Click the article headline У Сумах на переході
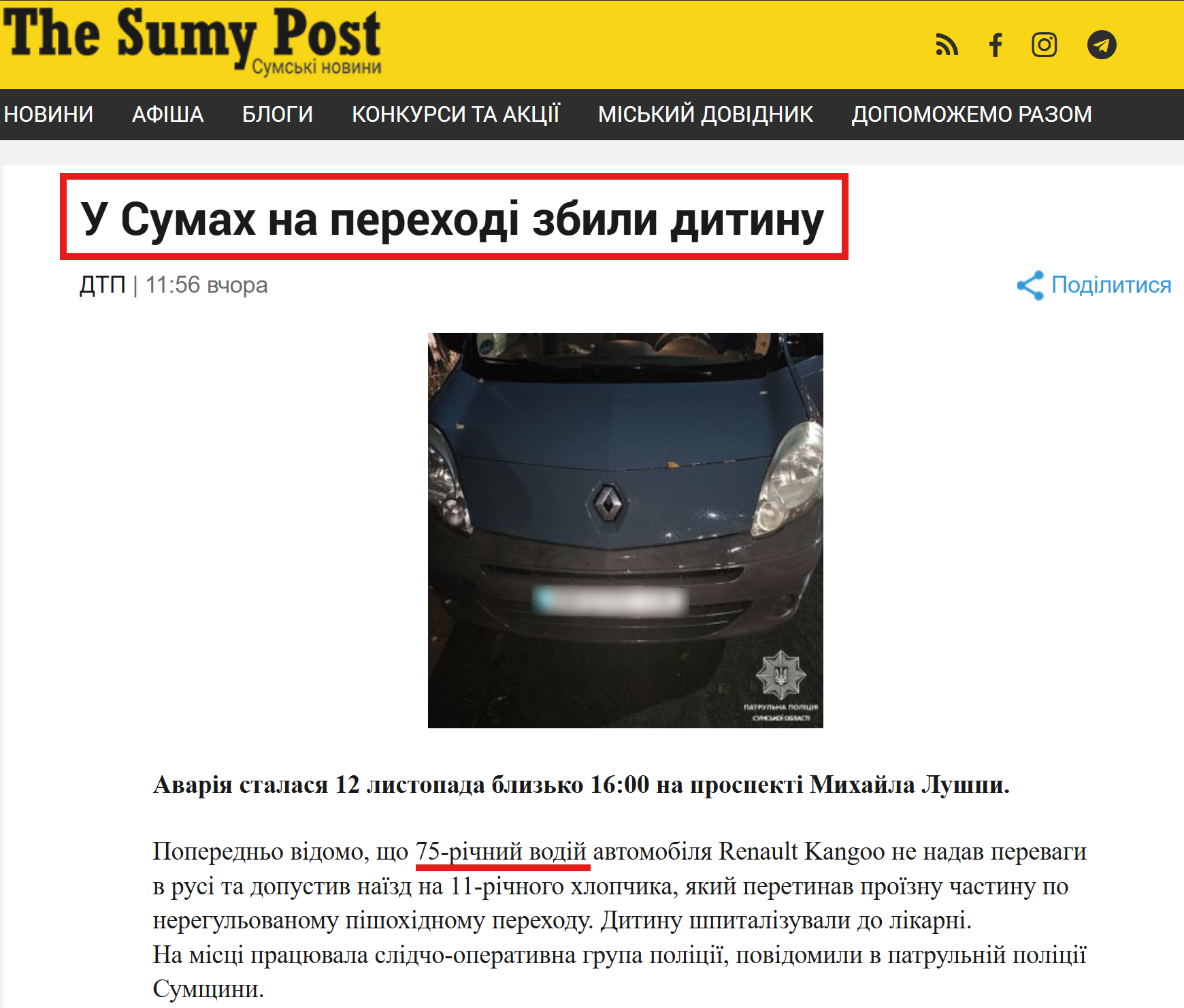Image resolution: width=1184 pixels, height=1008 pixels. pyautogui.click(x=453, y=219)
